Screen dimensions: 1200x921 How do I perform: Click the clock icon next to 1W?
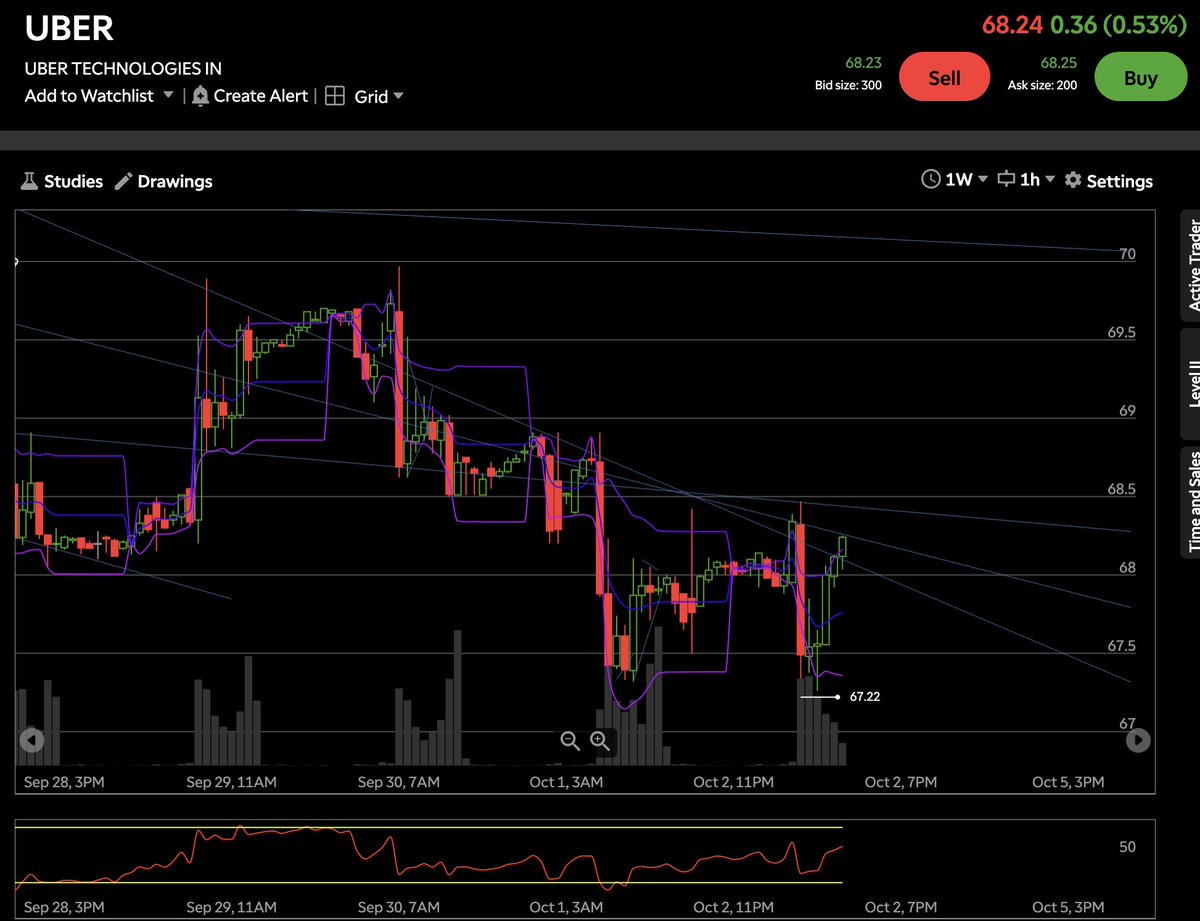[930, 179]
